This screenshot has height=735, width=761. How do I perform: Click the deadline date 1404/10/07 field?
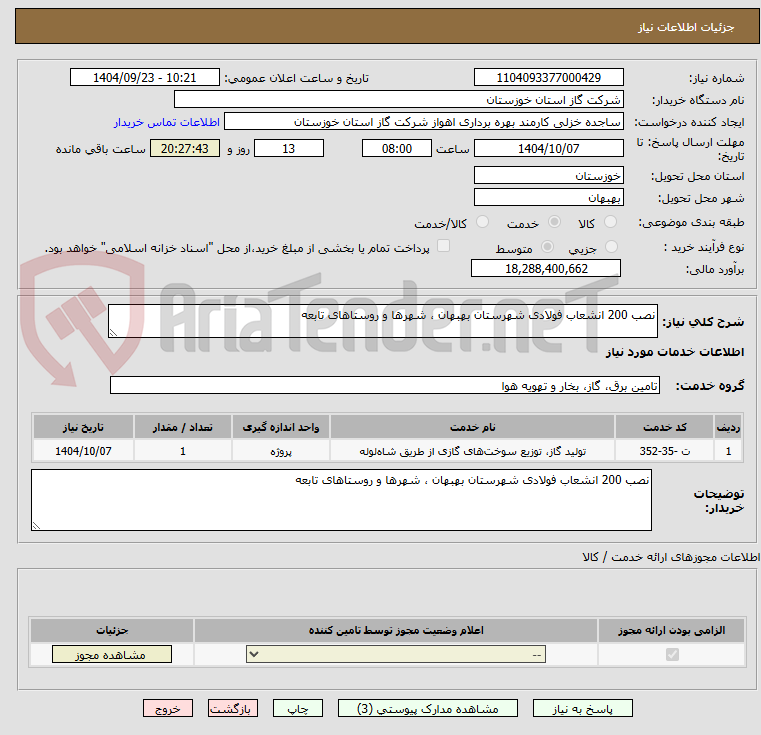(548, 148)
